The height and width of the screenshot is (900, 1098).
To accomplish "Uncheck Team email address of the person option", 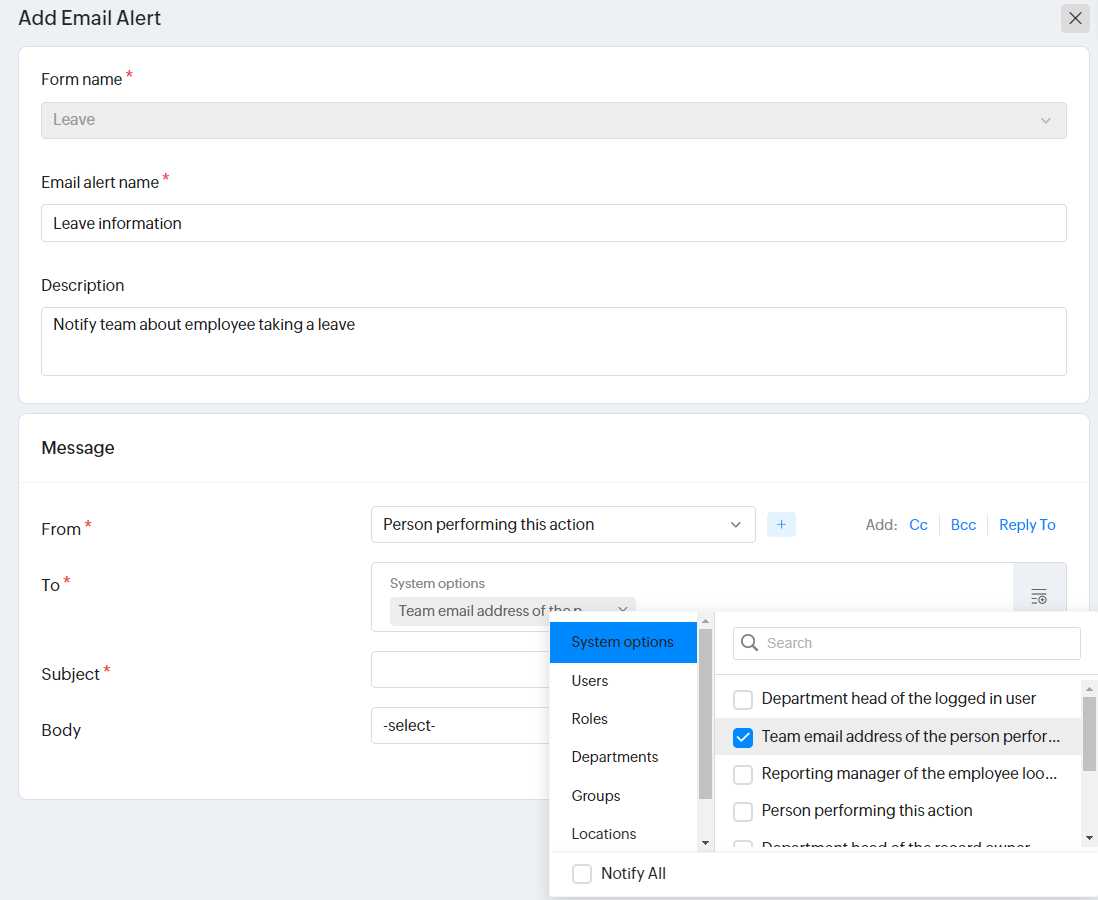I will [x=743, y=737].
